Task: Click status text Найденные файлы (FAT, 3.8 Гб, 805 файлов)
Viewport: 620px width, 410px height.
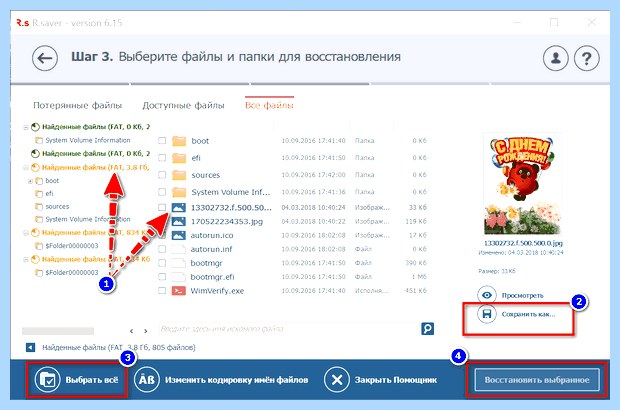Action: pos(119,348)
